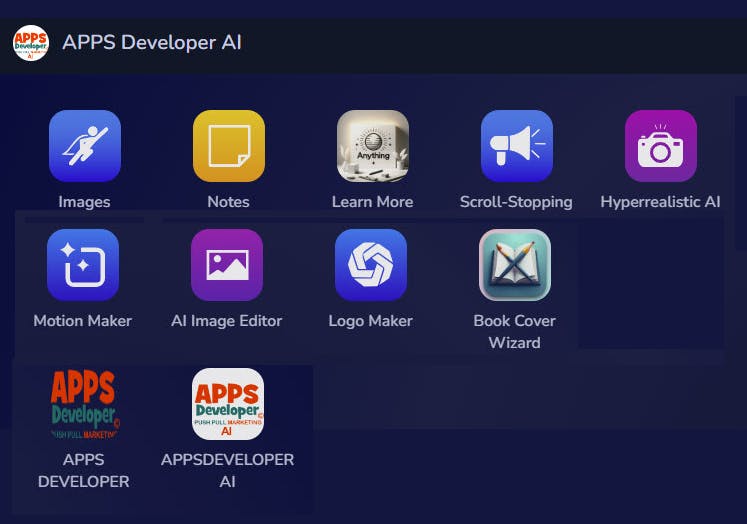Click the Book Cover Wizard text label
Viewport: 747px width, 524px height.
(x=514, y=332)
